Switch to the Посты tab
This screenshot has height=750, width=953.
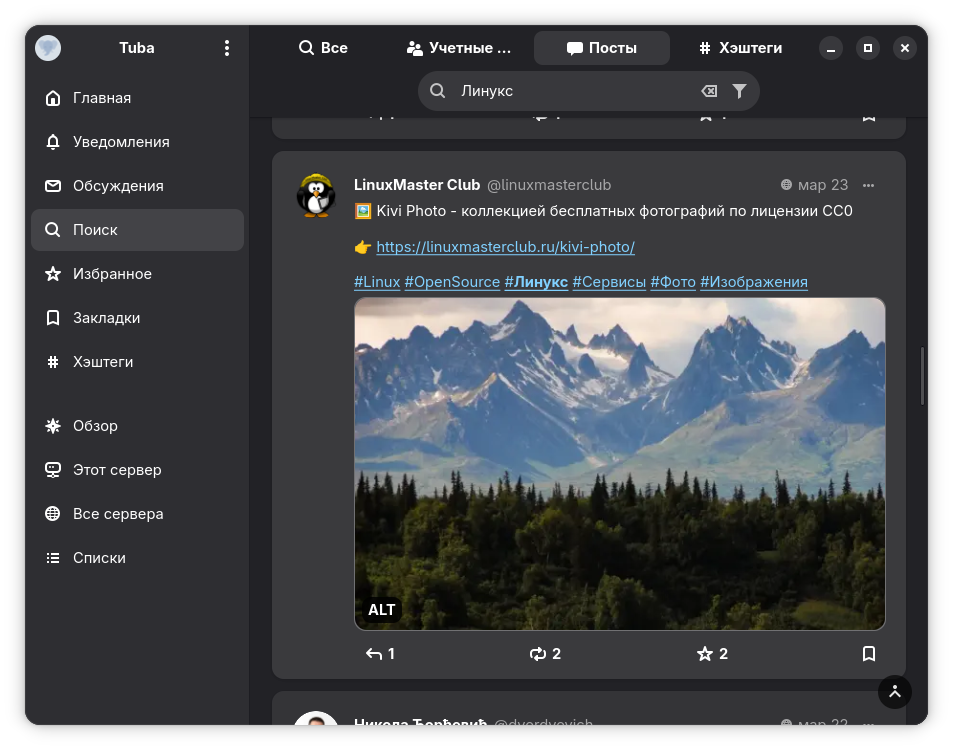602,48
